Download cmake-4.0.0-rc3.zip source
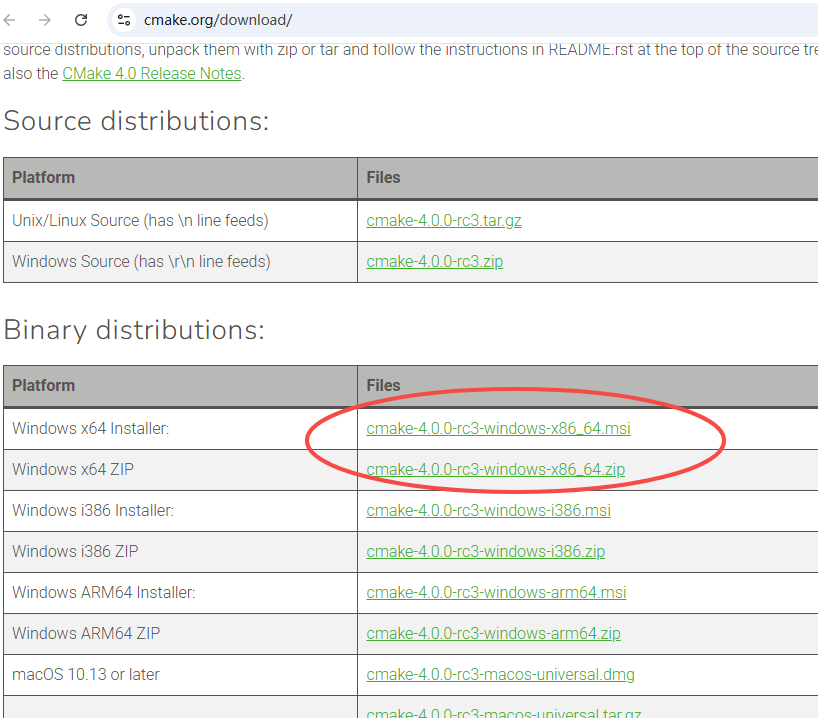 pyautogui.click(x=435, y=261)
